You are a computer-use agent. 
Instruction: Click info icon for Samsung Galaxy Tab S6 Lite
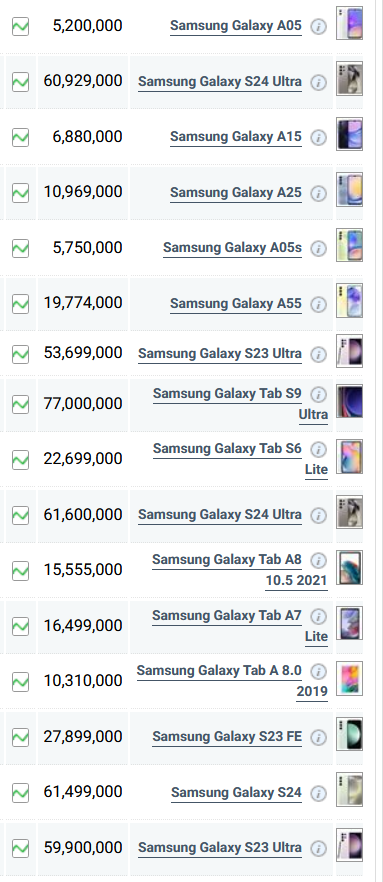(318, 449)
